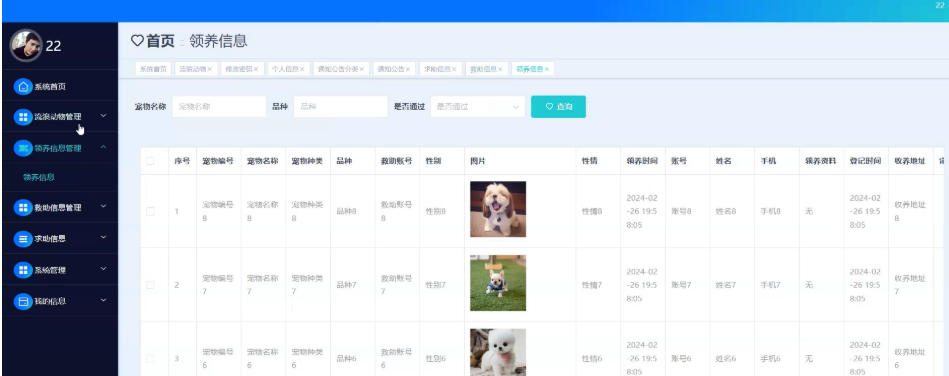
Task: Focus the 宠物名称 input field
Action: 219,107
